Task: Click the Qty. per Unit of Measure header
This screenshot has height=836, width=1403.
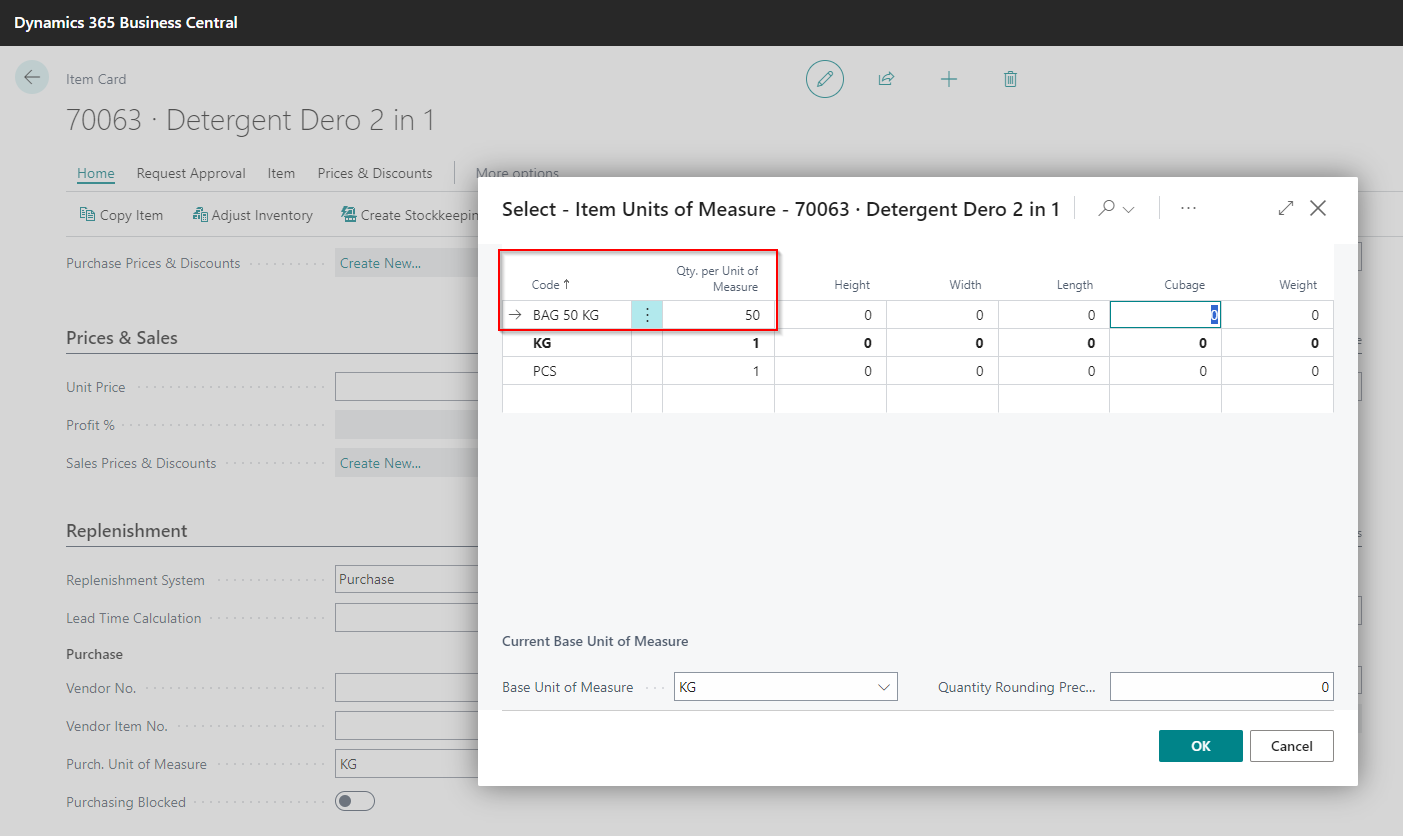Action: [717, 279]
